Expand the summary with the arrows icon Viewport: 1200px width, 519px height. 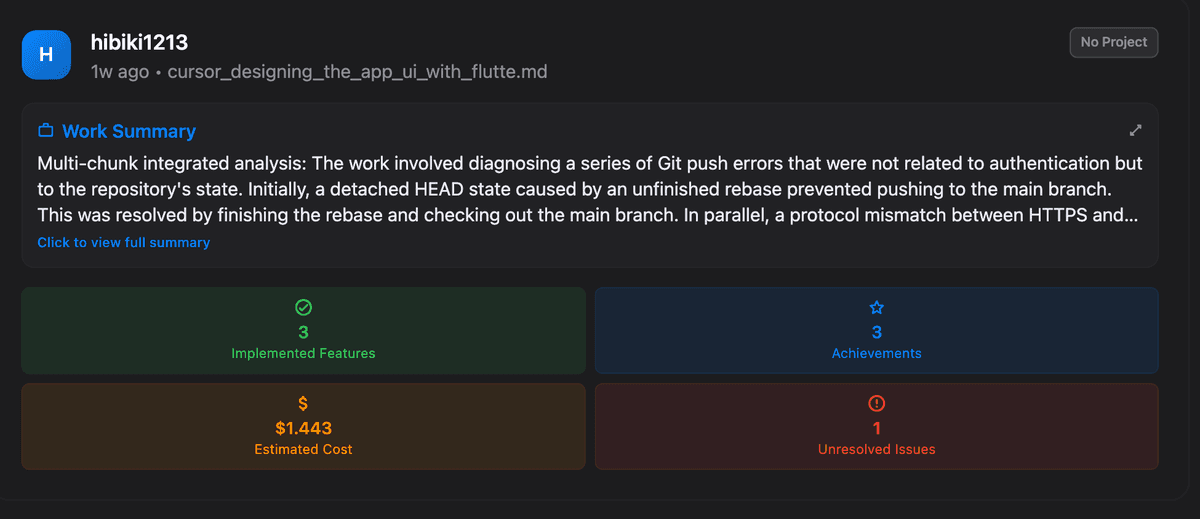click(x=1135, y=130)
